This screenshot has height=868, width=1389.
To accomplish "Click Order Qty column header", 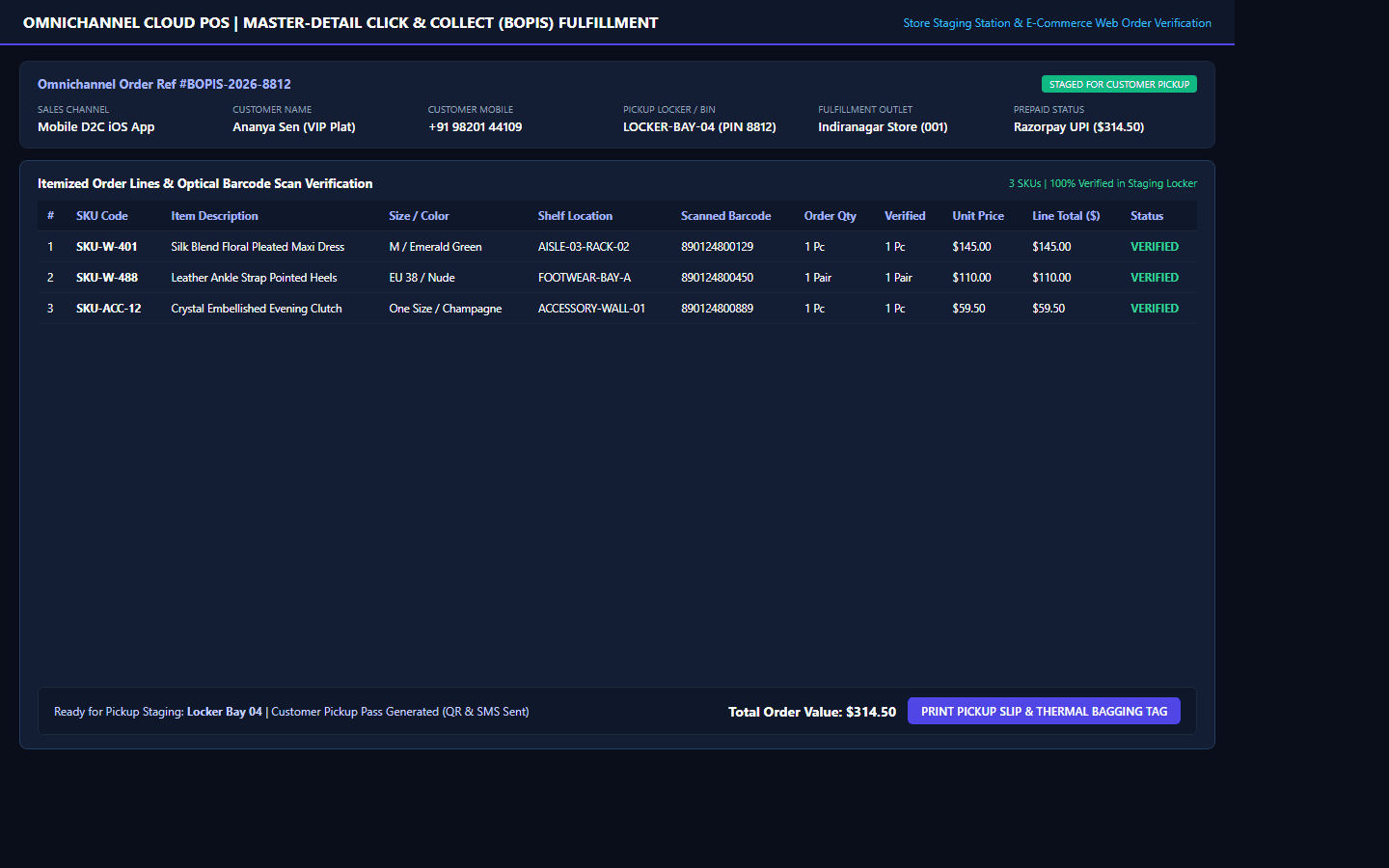I will [831, 216].
